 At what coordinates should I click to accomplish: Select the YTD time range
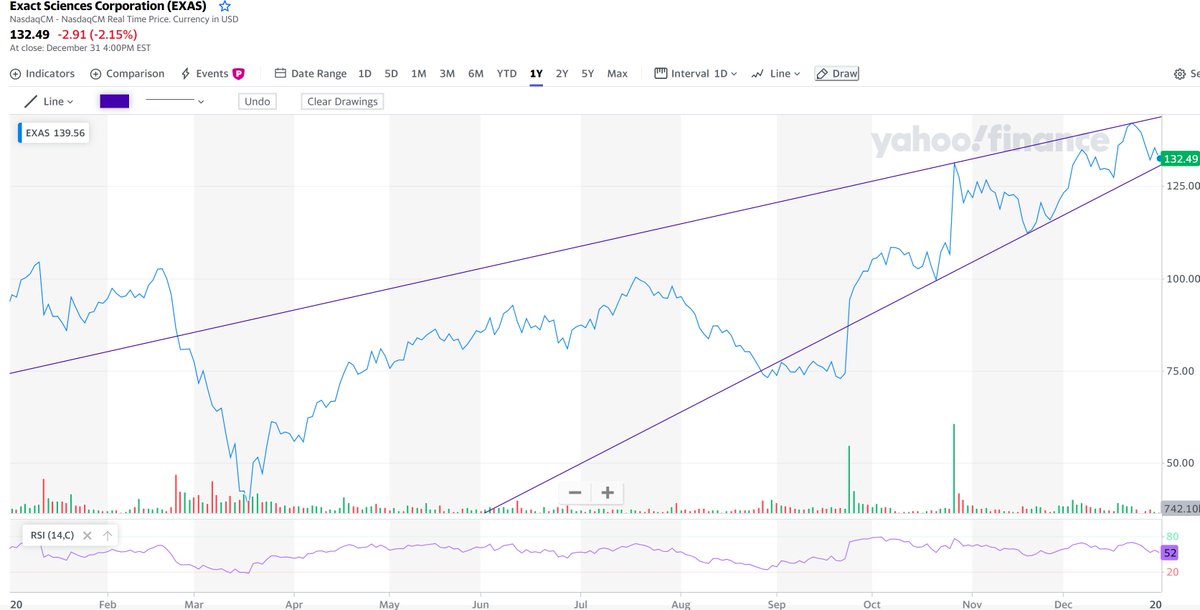tap(507, 74)
